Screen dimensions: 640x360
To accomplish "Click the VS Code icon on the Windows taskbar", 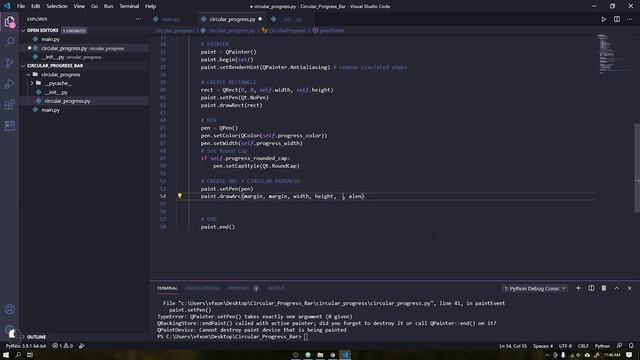I will pos(345,355).
